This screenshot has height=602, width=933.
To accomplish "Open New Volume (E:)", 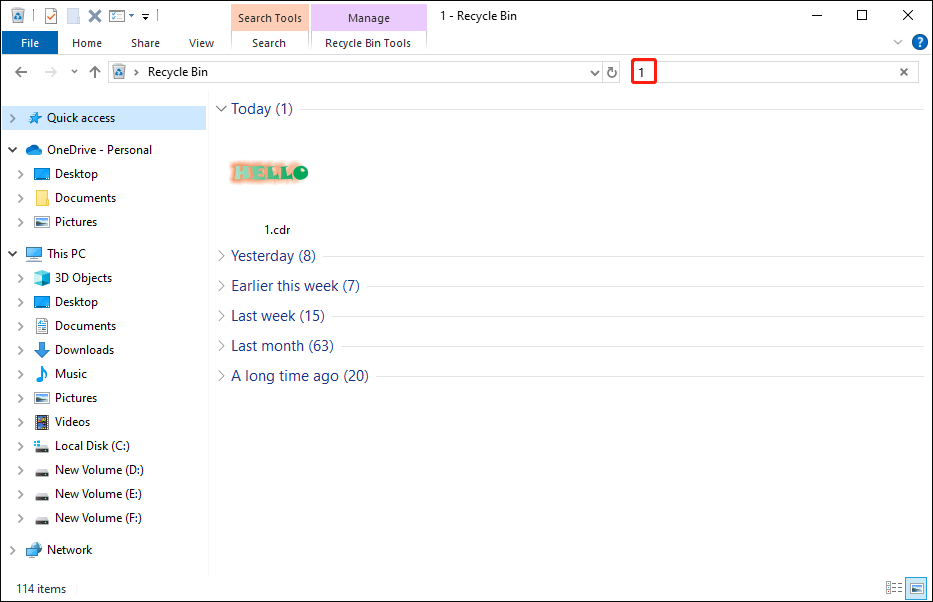I will pos(98,494).
